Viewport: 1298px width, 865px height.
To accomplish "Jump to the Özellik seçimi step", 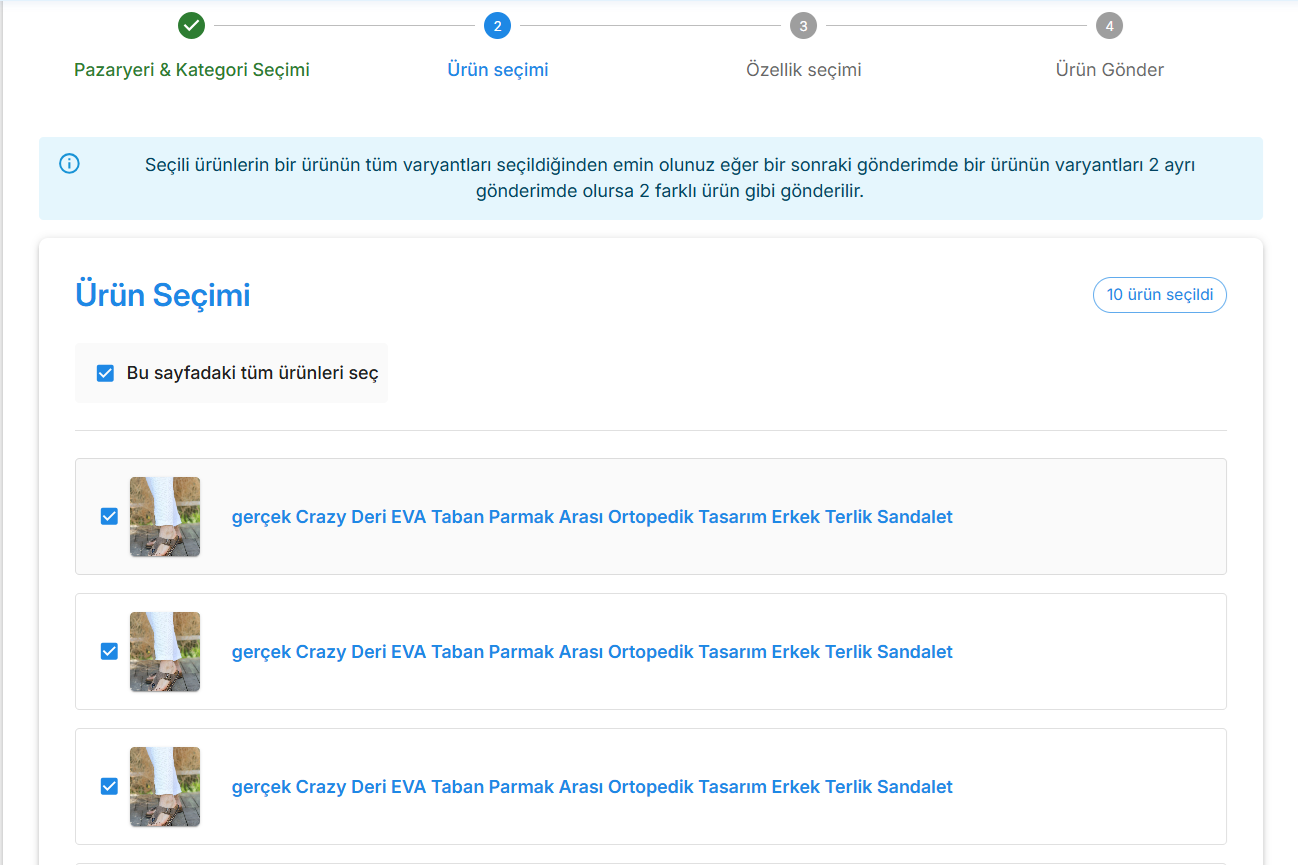I will pyautogui.click(x=803, y=70).
